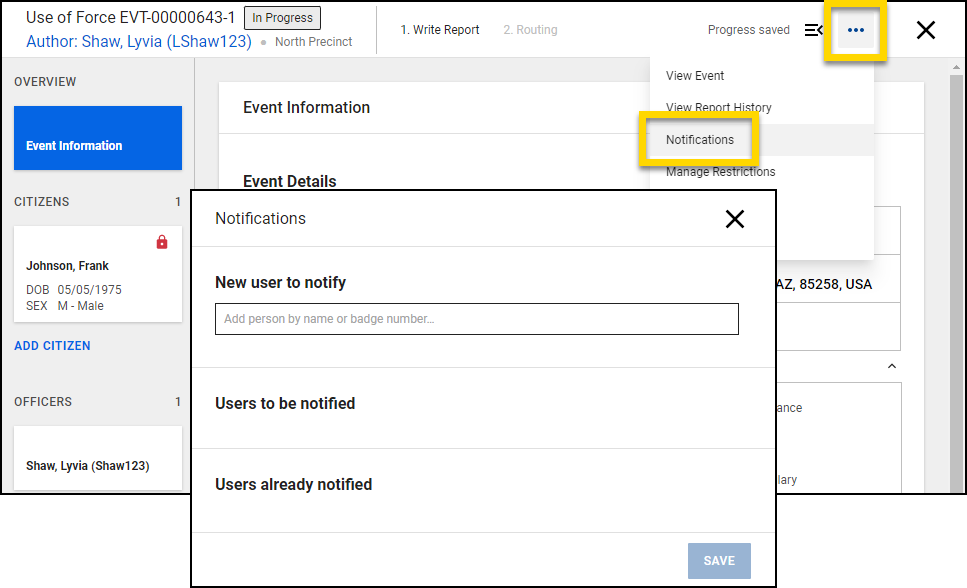Switch to the 2. Routing step
The image size is (967, 588).
[x=530, y=30]
